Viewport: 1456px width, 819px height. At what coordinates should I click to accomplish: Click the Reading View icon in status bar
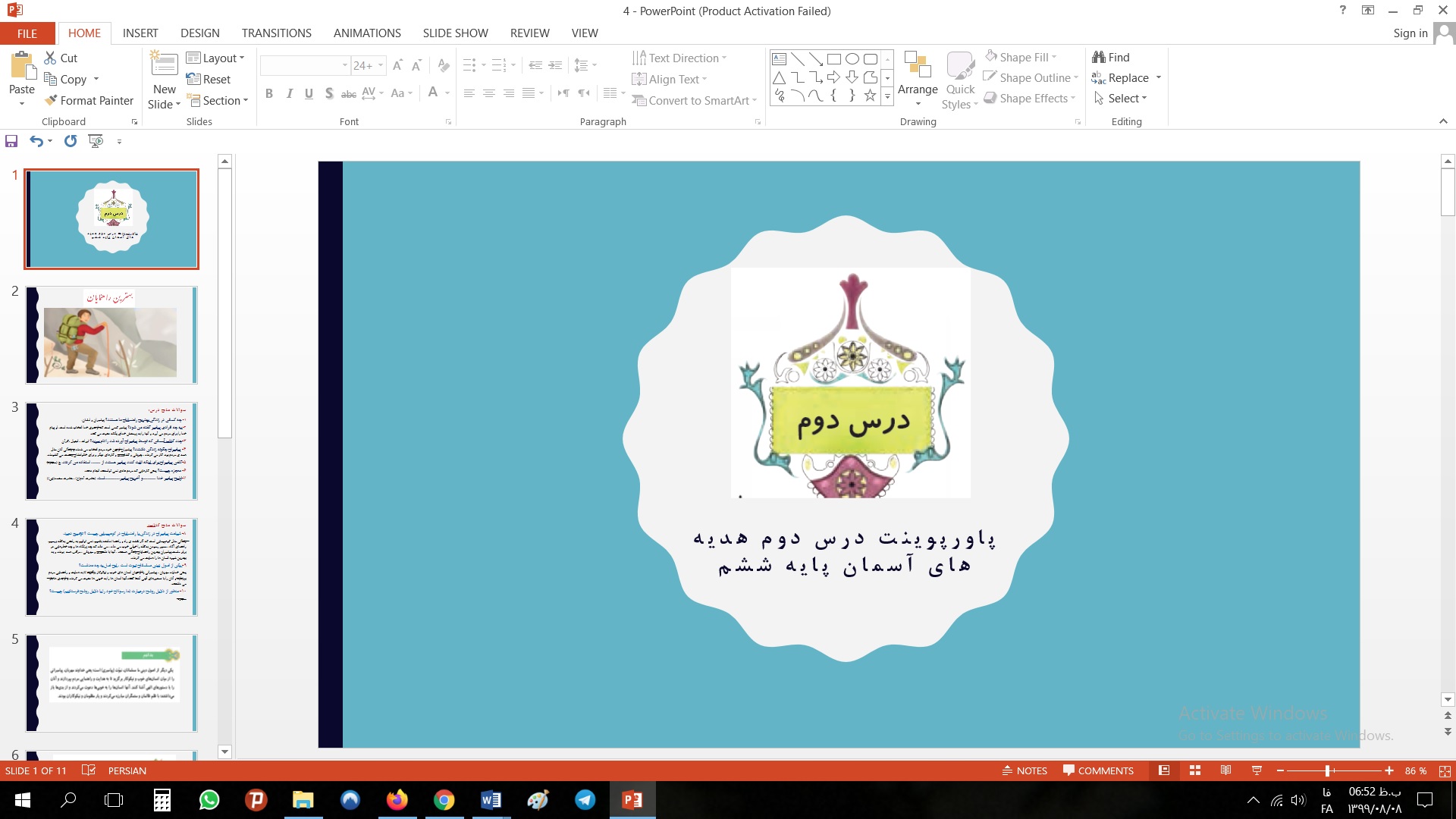(x=1225, y=770)
